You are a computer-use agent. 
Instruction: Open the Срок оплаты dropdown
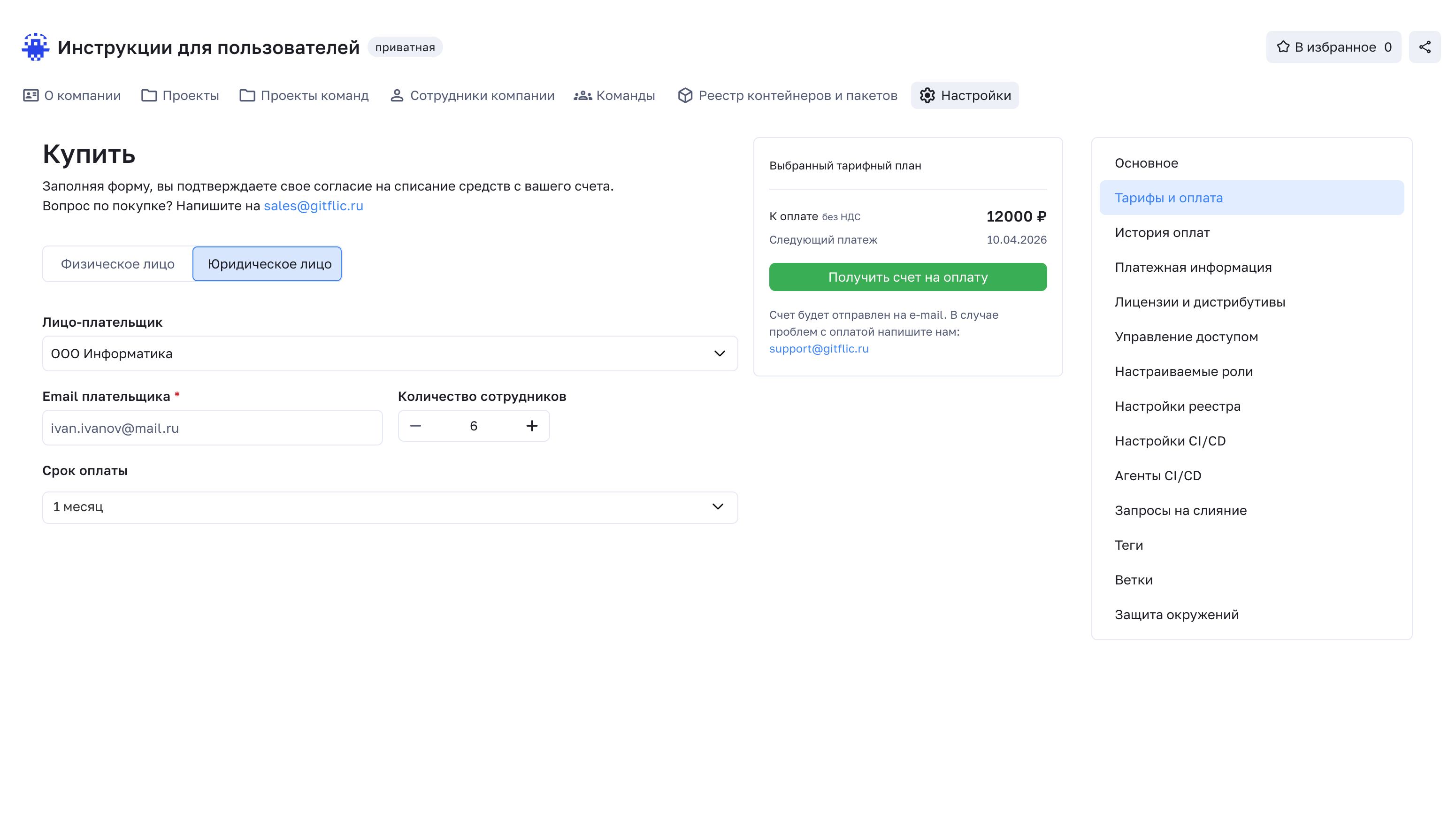click(390, 507)
